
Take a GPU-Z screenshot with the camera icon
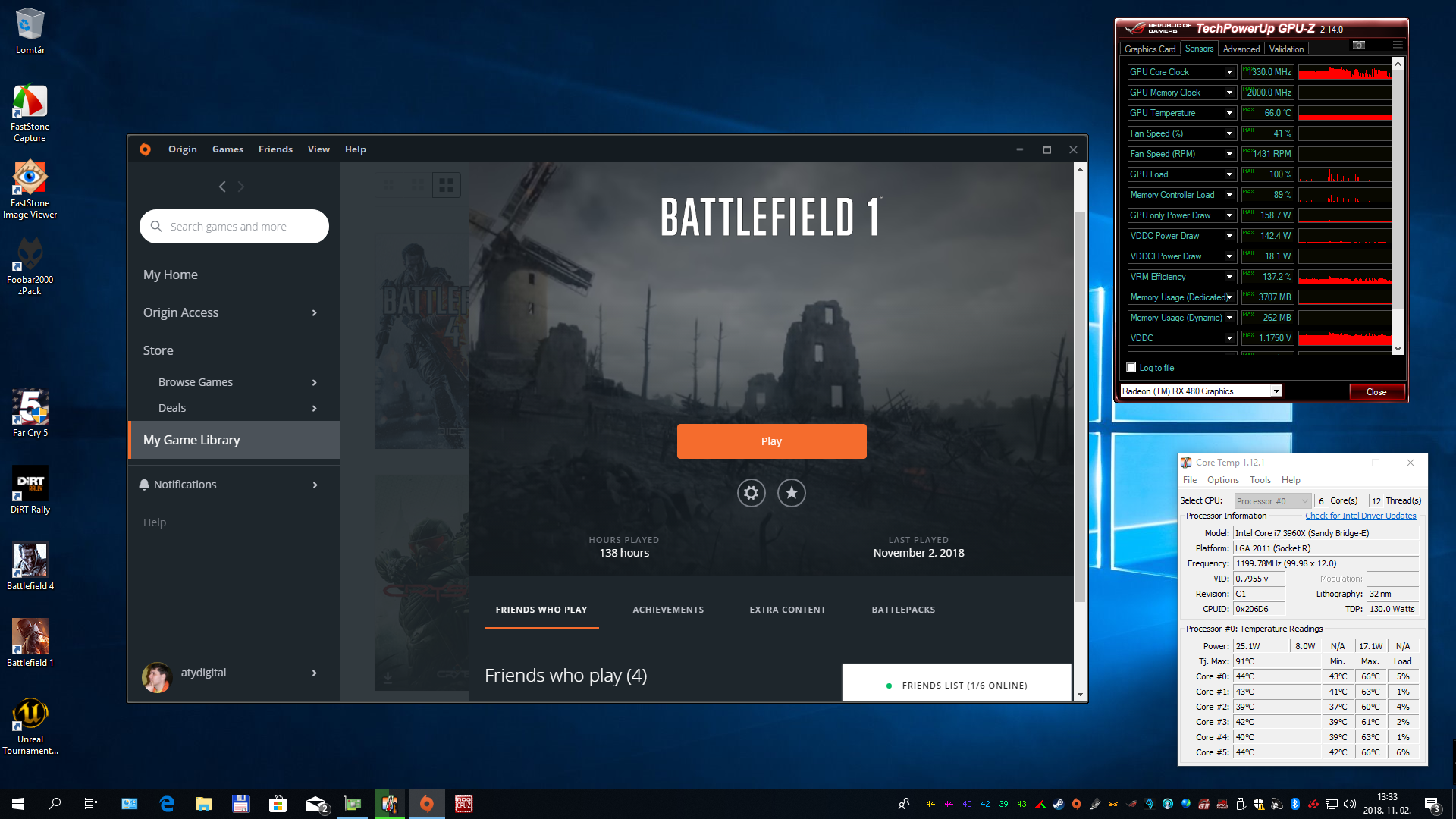click(x=1359, y=45)
